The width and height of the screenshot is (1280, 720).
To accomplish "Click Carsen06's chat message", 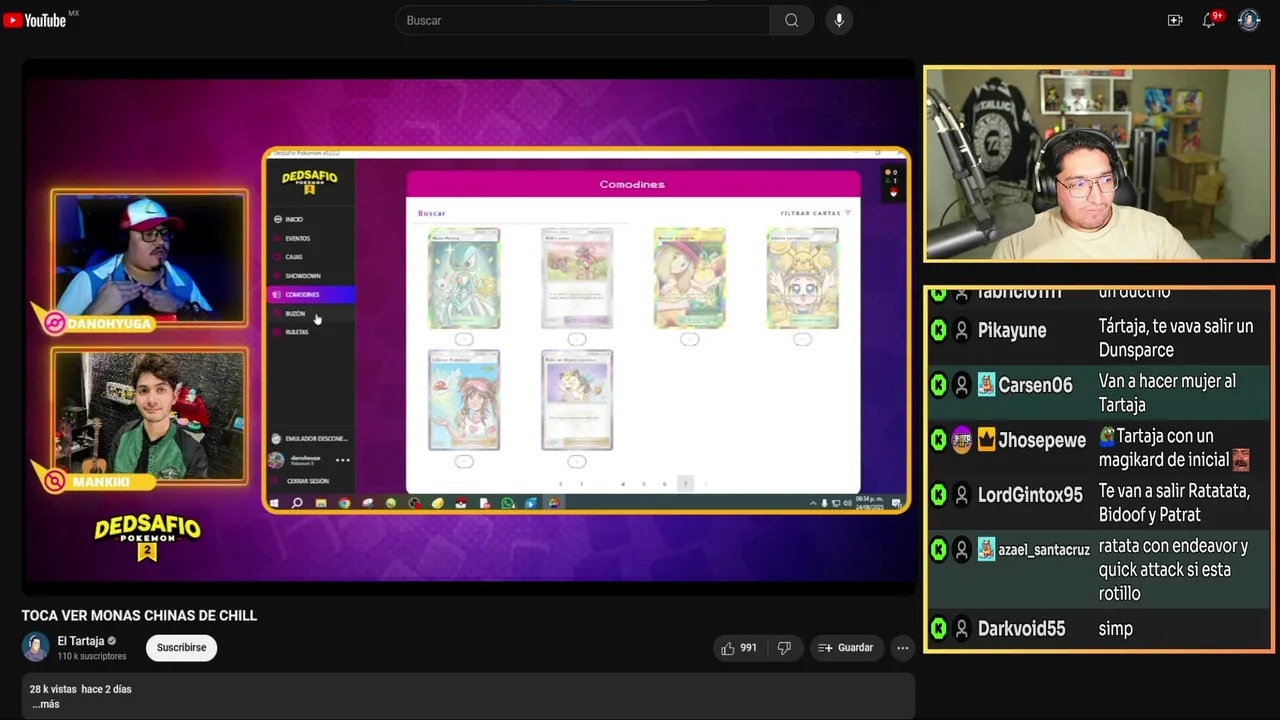I will coord(1167,393).
